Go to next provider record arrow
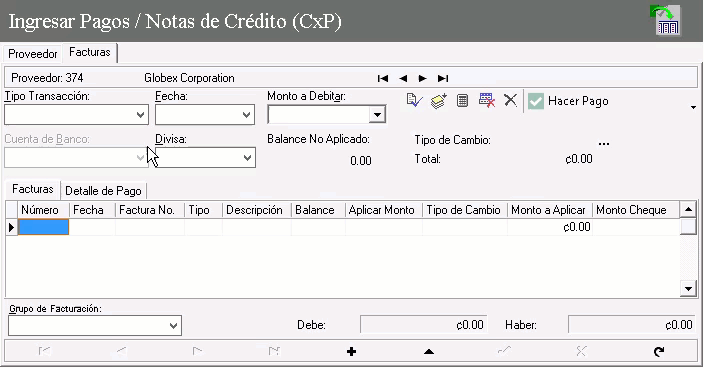Screen dimensions: 704x368 [422, 79]
